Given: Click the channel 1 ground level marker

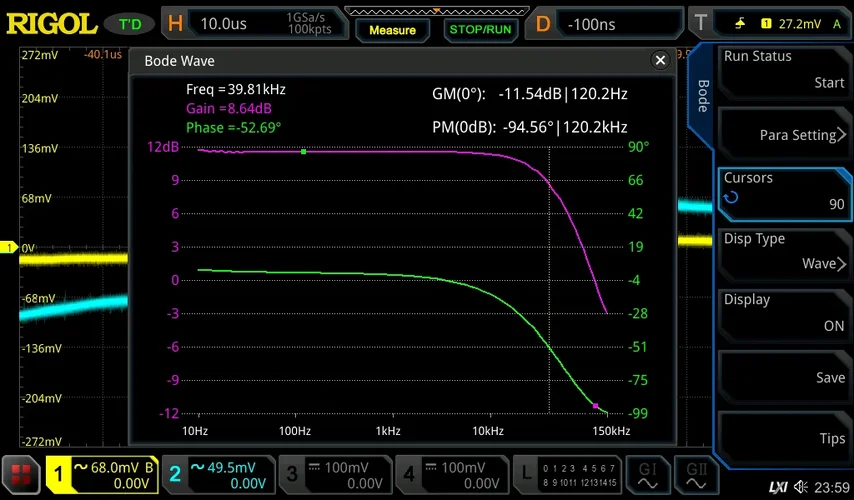Looking at the screenshot, I should pyautogui.click(x=9, y=248).
